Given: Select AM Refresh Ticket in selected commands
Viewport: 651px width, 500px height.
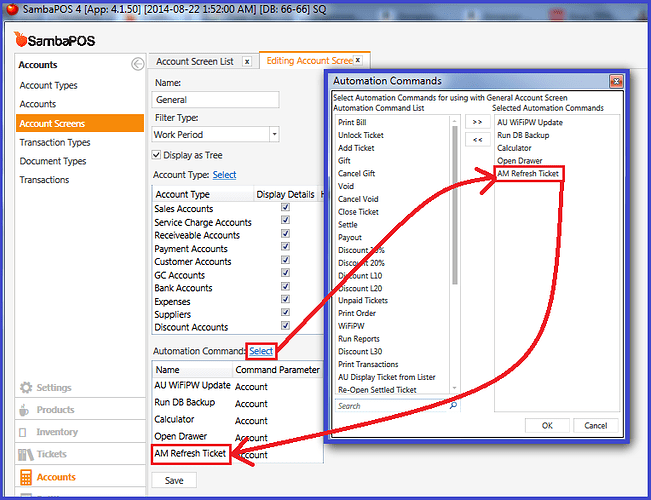Looking at the screenshot, I should point(528,174).
